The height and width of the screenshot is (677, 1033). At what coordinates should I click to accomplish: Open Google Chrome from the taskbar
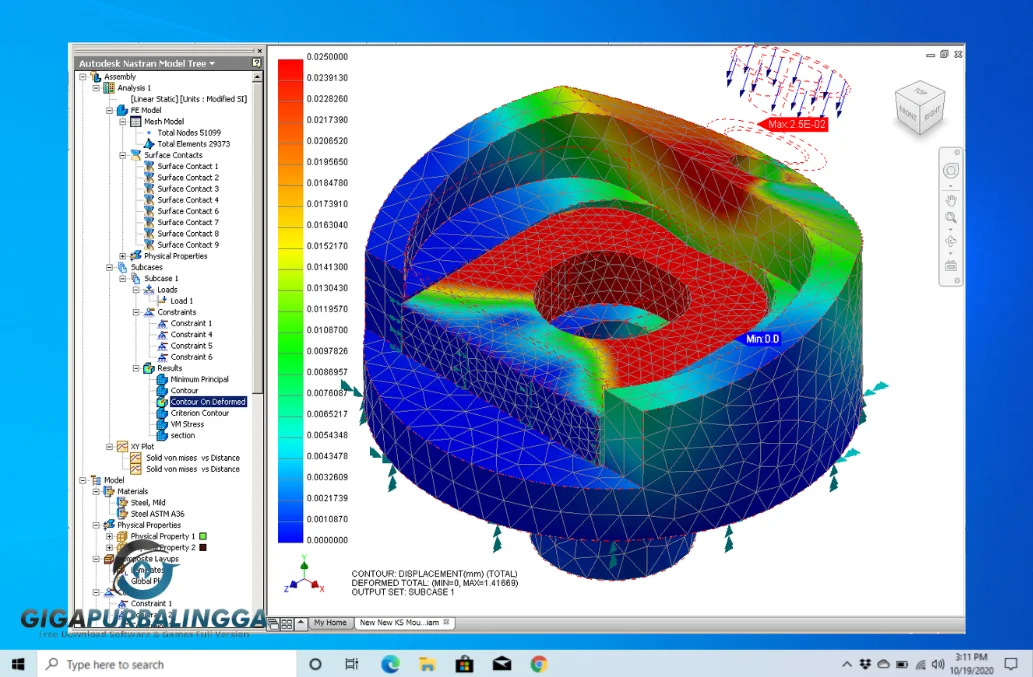click(x=538, y=663)
